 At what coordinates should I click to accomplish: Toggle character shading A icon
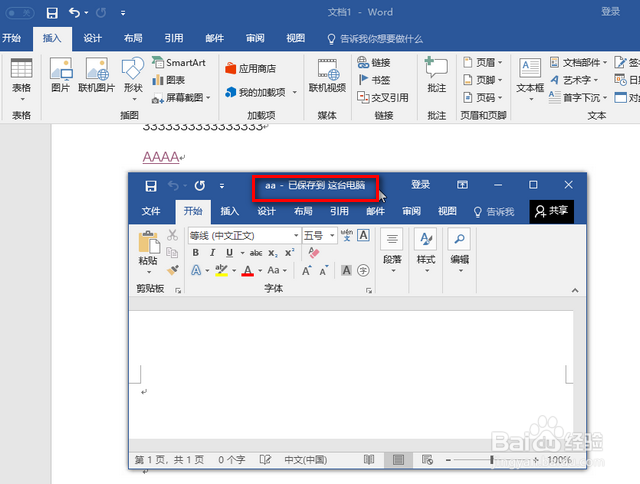(x=346, y=270)
